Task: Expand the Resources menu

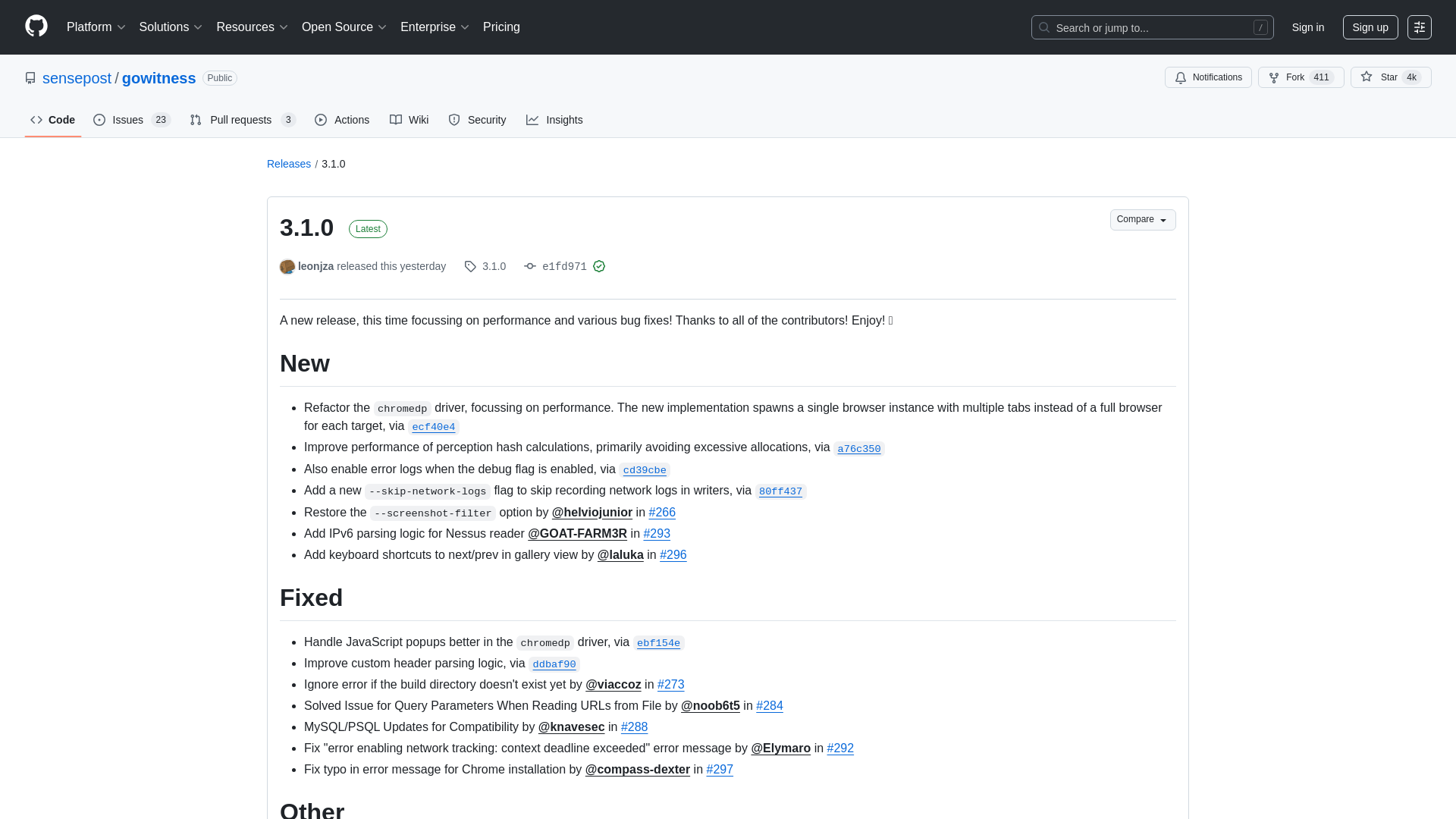Action: 251,27
